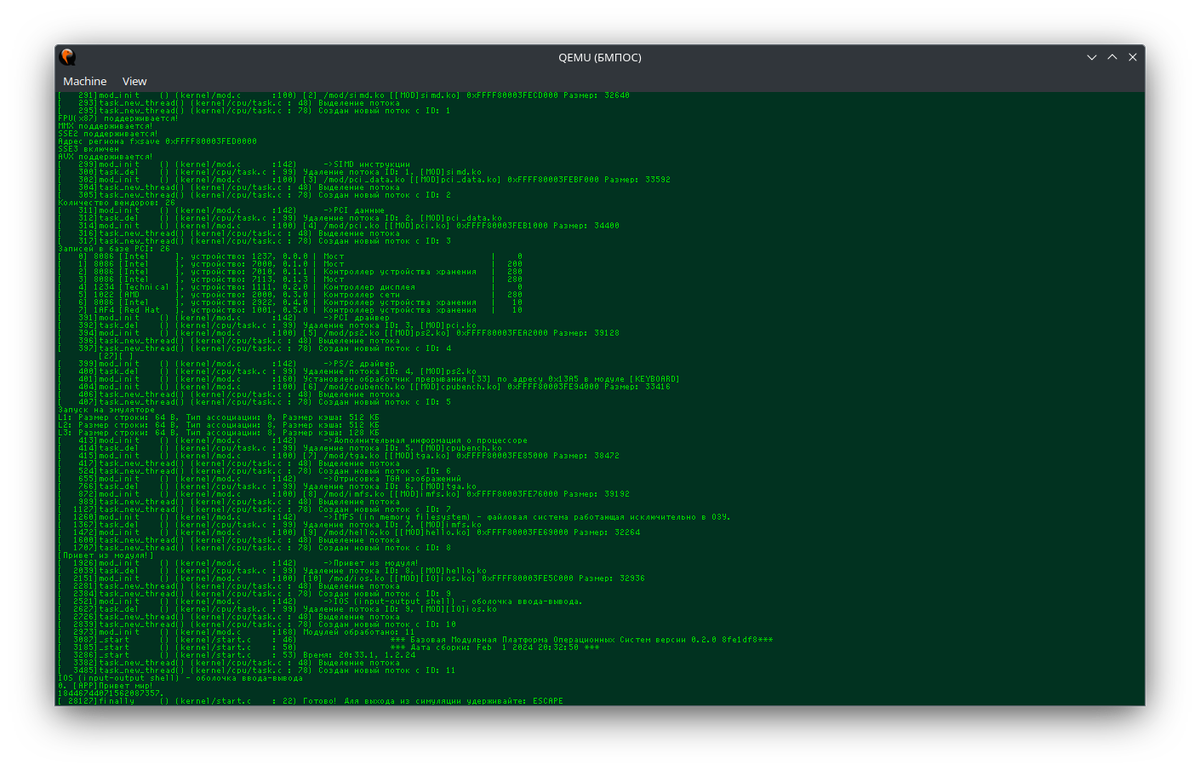Click the KEYBOARD interrupt handler log line
Image resolution: width=1200 pixels, height=771 pixels.
pos(369,379)
